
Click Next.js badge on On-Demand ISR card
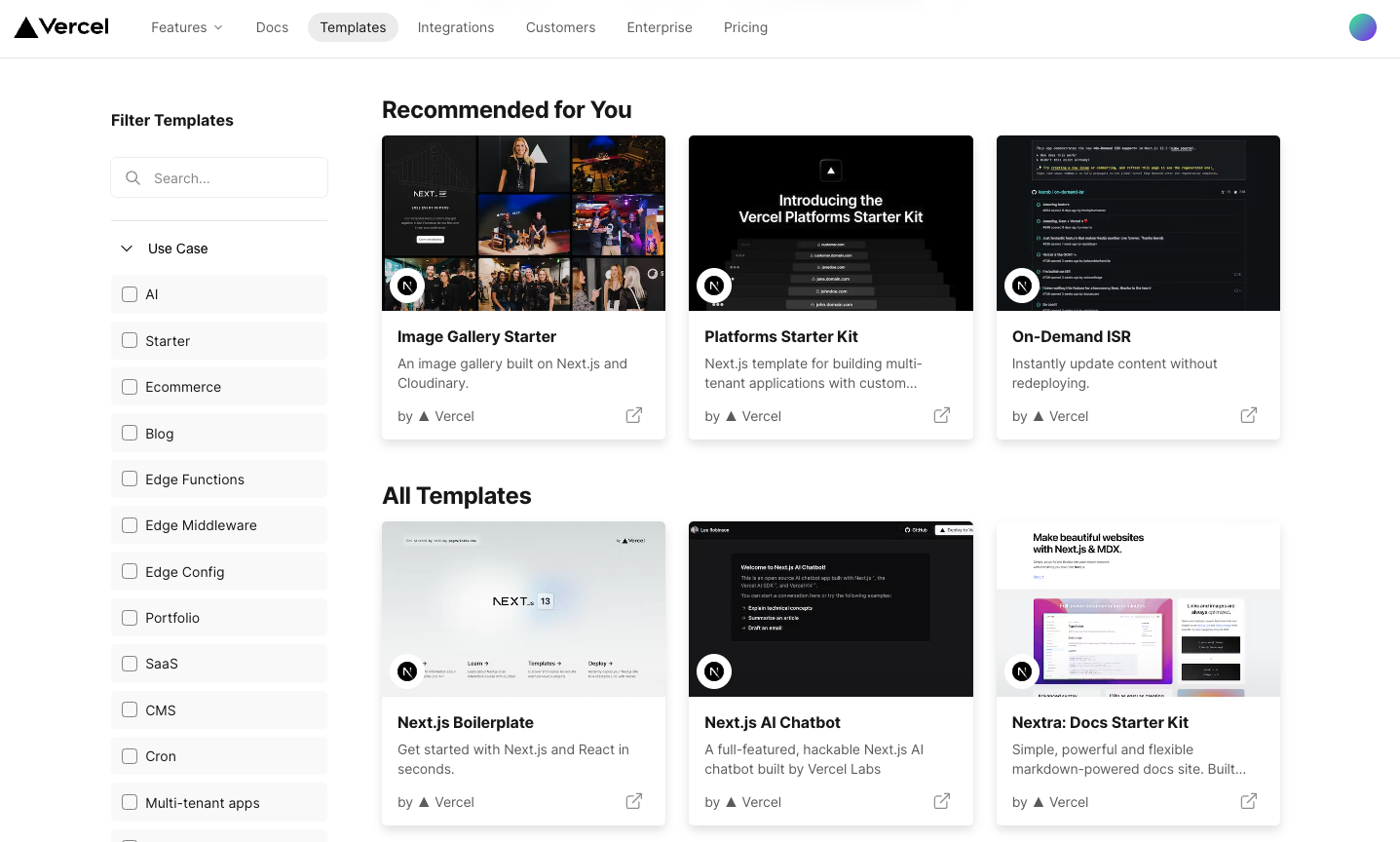click(x=1022, y=286)
